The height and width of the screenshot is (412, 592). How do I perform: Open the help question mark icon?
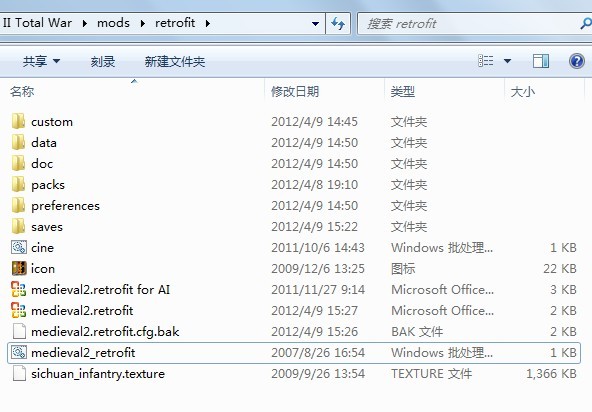[577, 61]
